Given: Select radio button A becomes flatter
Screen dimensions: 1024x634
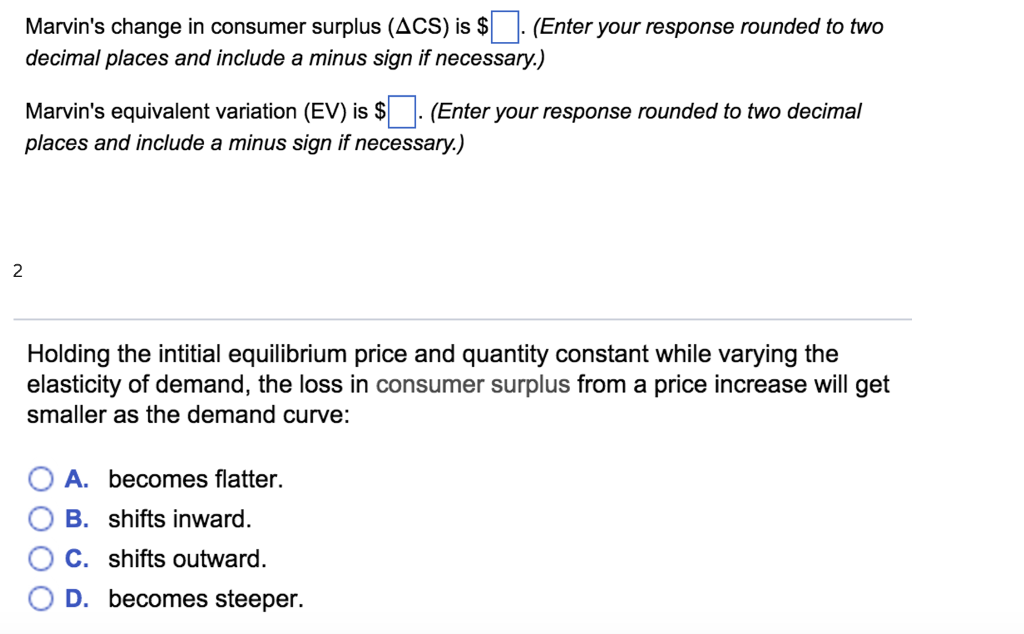Looking at the screenshot, I should click(x=41, y=479).
